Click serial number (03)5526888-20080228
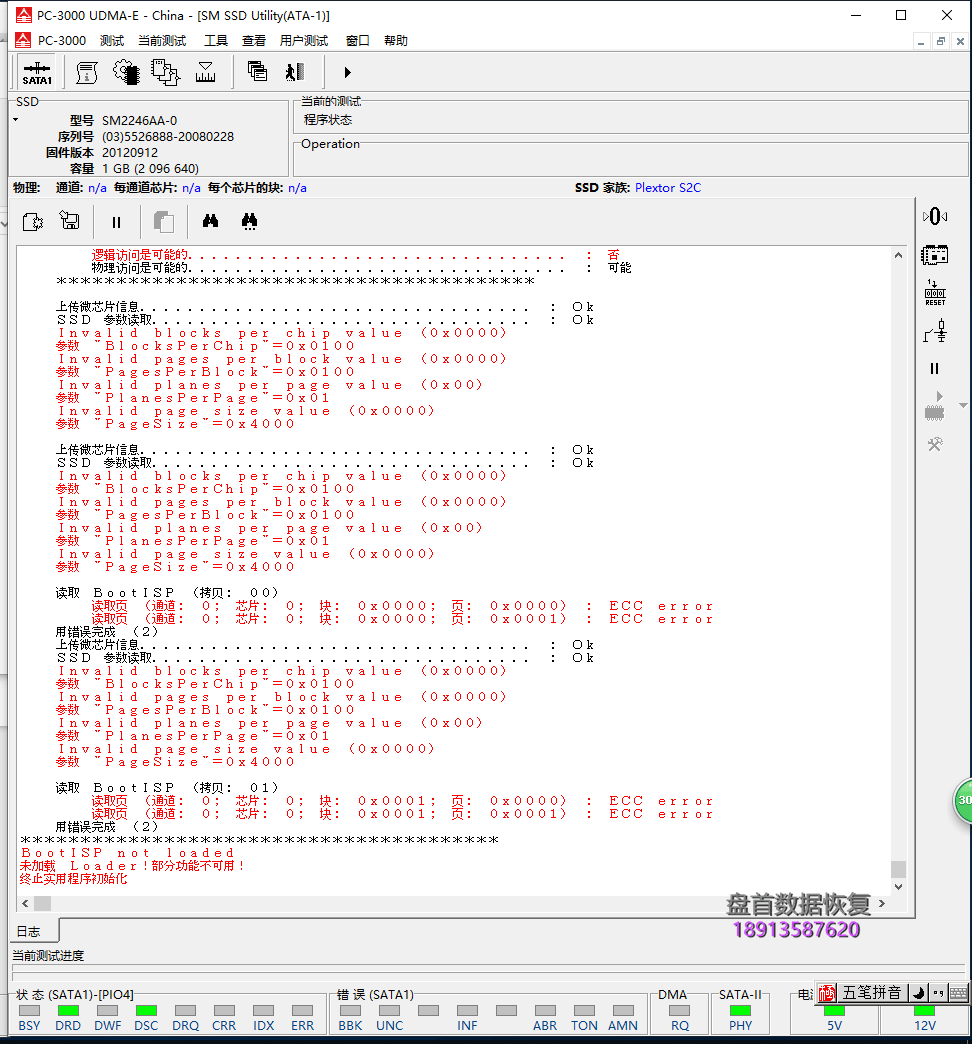This screenshot has width=972, height=1044. coord(168,136)
